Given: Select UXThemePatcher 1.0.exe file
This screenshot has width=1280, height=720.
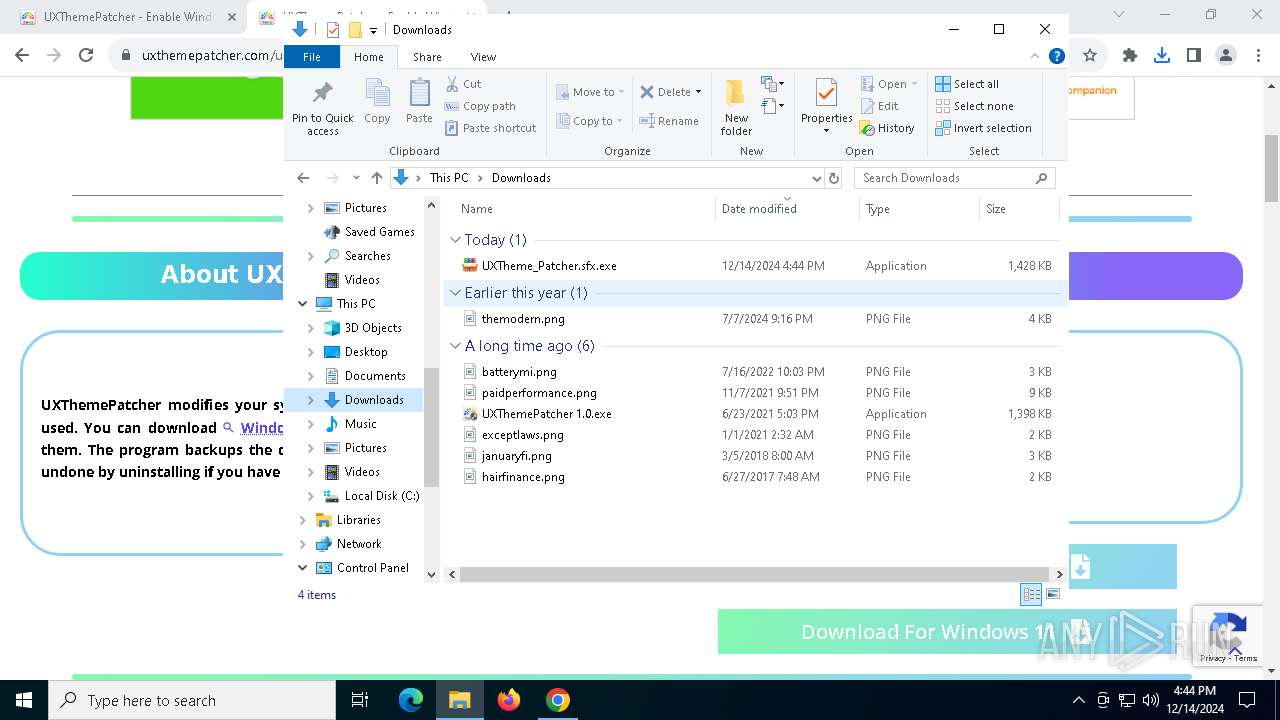Looking at the screenshot, I should [x=546, y=414].
